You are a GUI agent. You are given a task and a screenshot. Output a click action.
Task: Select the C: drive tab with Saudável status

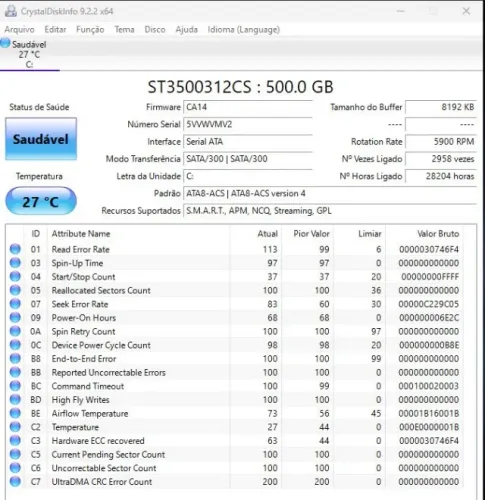coord(29,54)
